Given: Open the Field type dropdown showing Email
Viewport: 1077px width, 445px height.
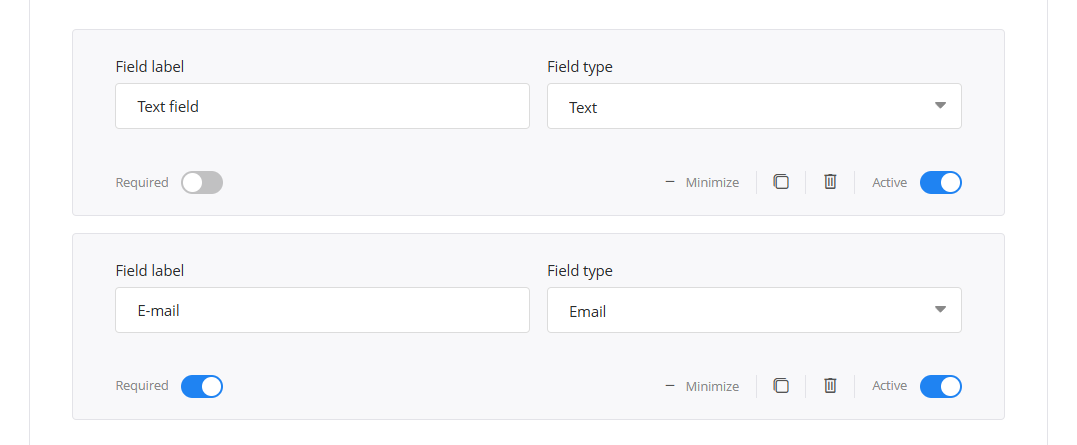Looking at the screenshot, I should [x=754, y=310].
